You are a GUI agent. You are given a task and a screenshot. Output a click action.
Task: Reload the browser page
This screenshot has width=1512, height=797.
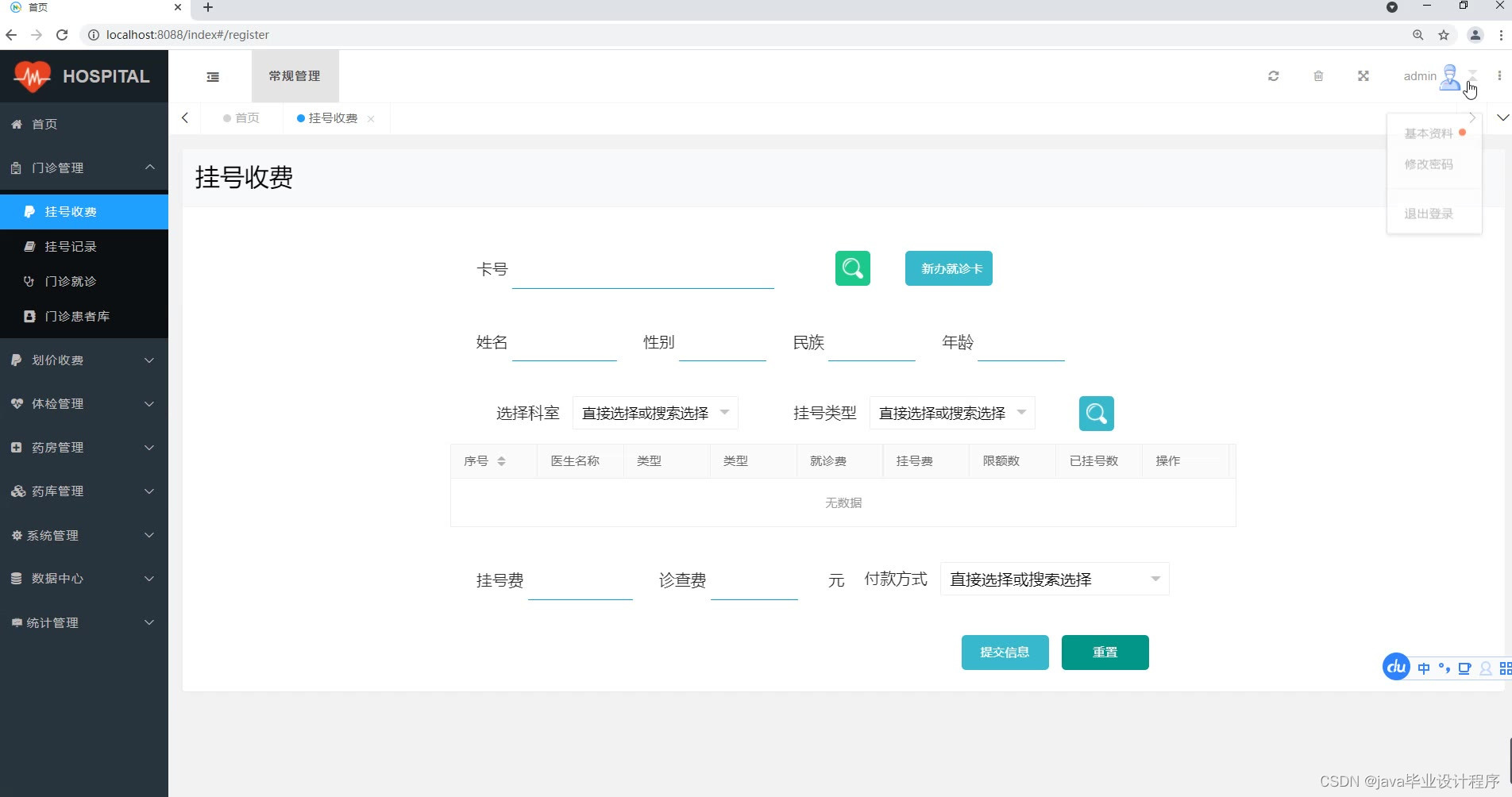tap(62, 35)
